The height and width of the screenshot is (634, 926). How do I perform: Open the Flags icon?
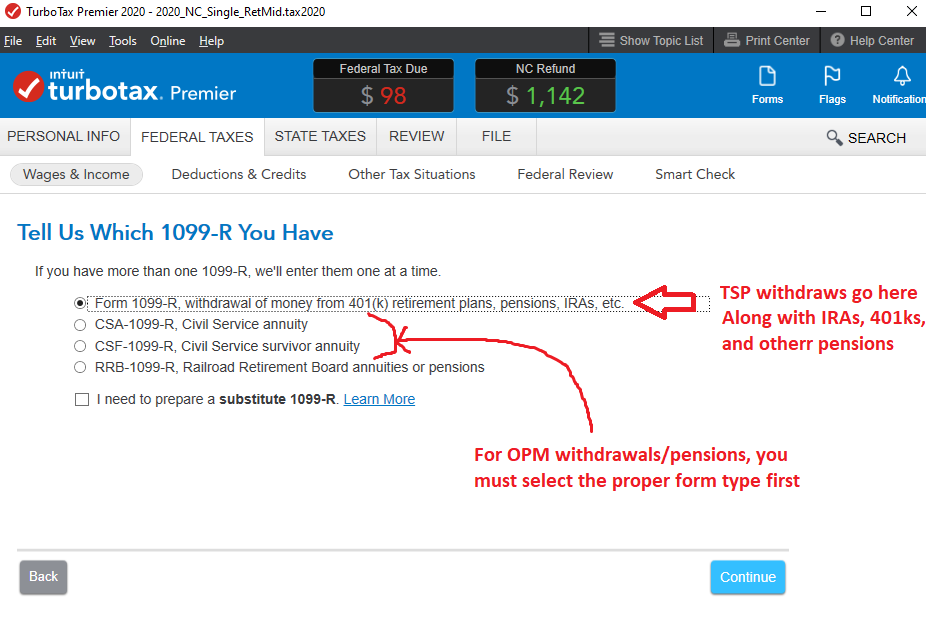click(x=832, y=85)
